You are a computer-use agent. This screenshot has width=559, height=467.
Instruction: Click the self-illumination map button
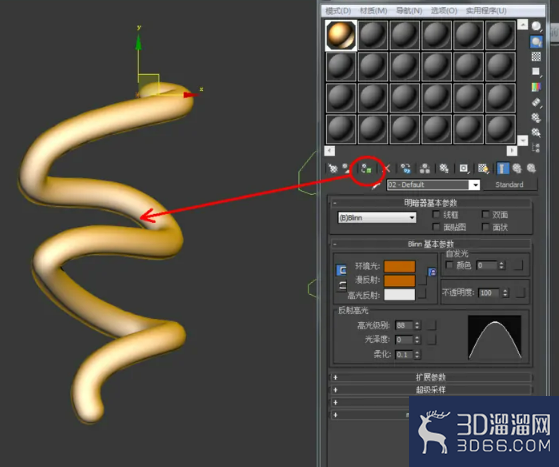pos(518,265)
